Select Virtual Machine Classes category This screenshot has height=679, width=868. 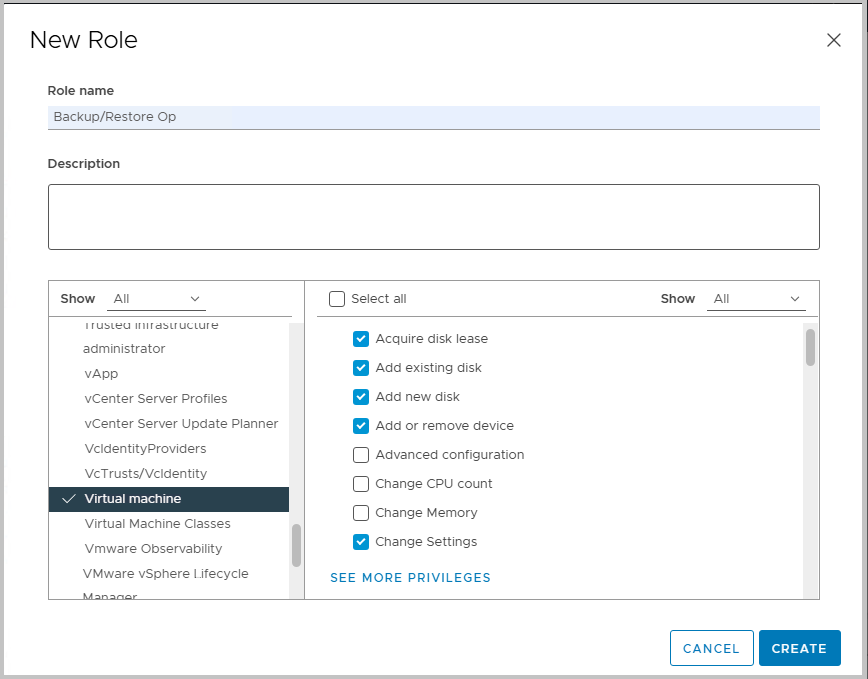pos(157,524)
